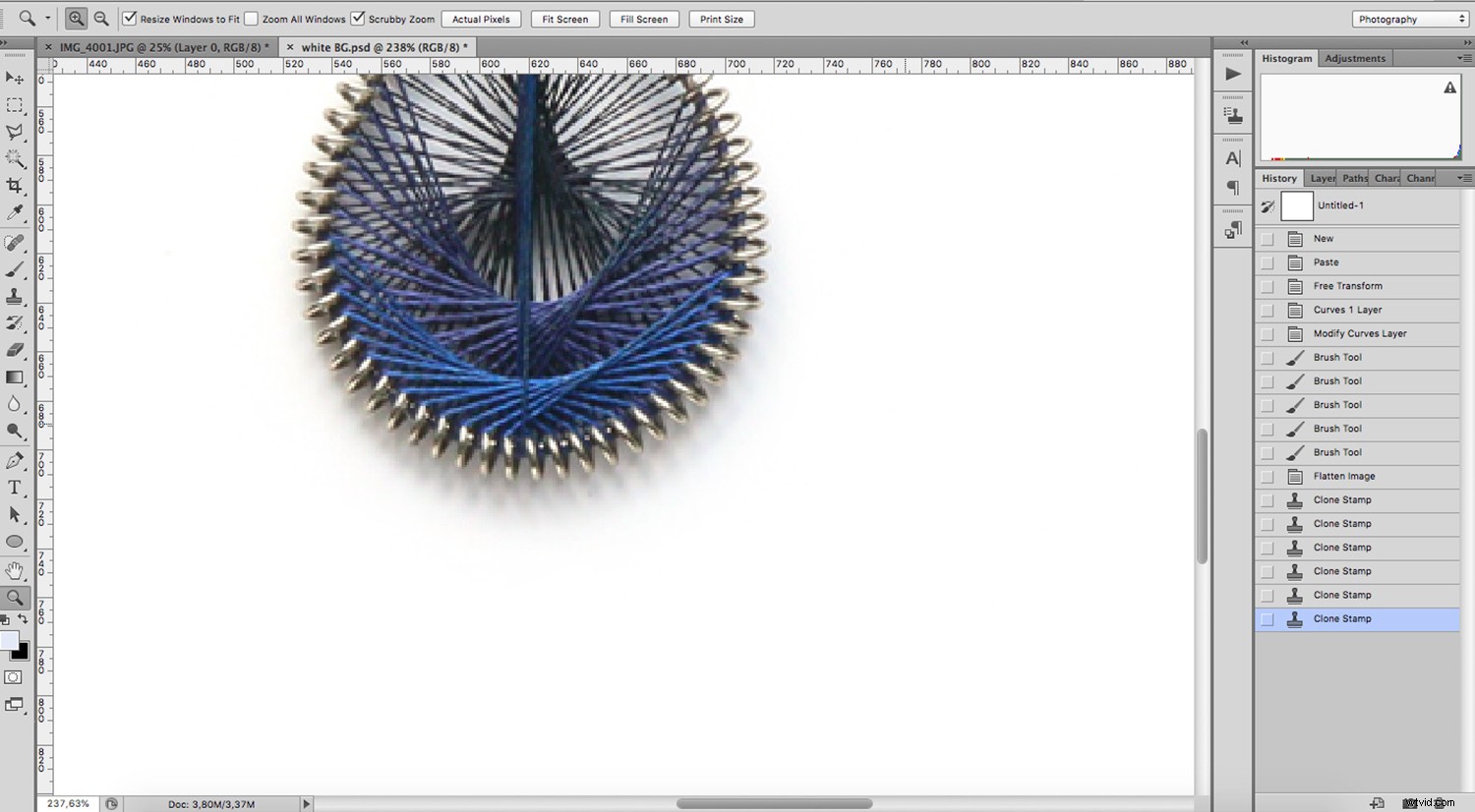Image resolution: width=1475 pixels, height=812 pixels.
Task: Click the Print Size button
Action: (x=721, y=19)
